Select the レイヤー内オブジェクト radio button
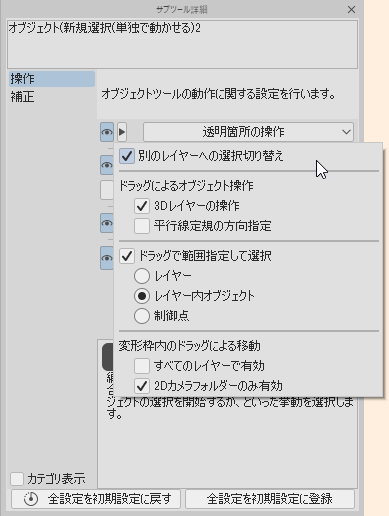Screen dimensions: 389x516 (142, 296)
